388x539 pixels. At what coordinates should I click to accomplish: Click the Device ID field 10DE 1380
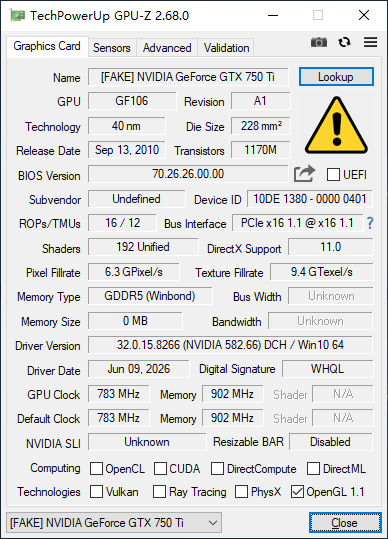[310, 199]
